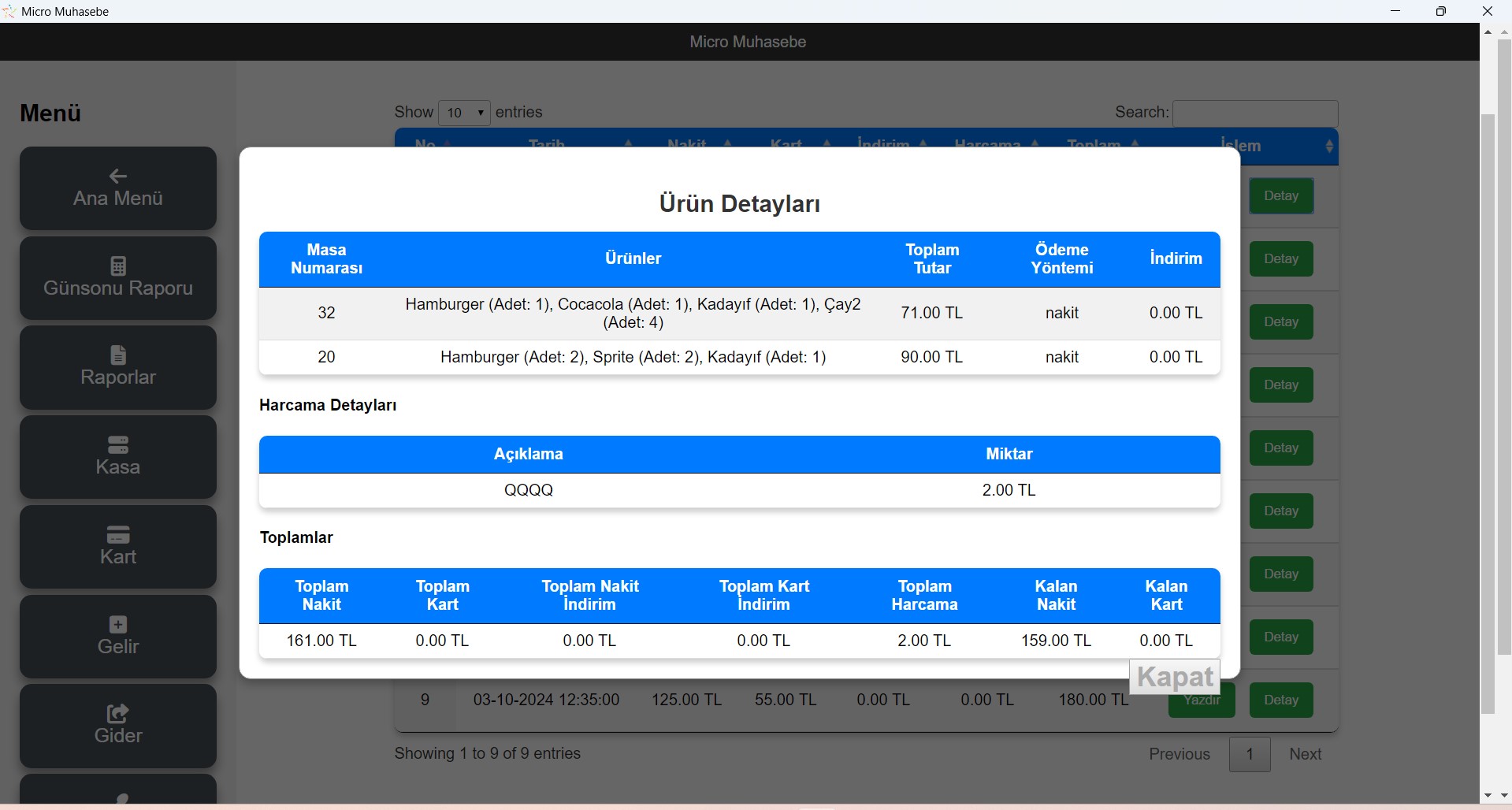
Task: Open the Show entries count dropdown
Action: click(x=464, y=113)
